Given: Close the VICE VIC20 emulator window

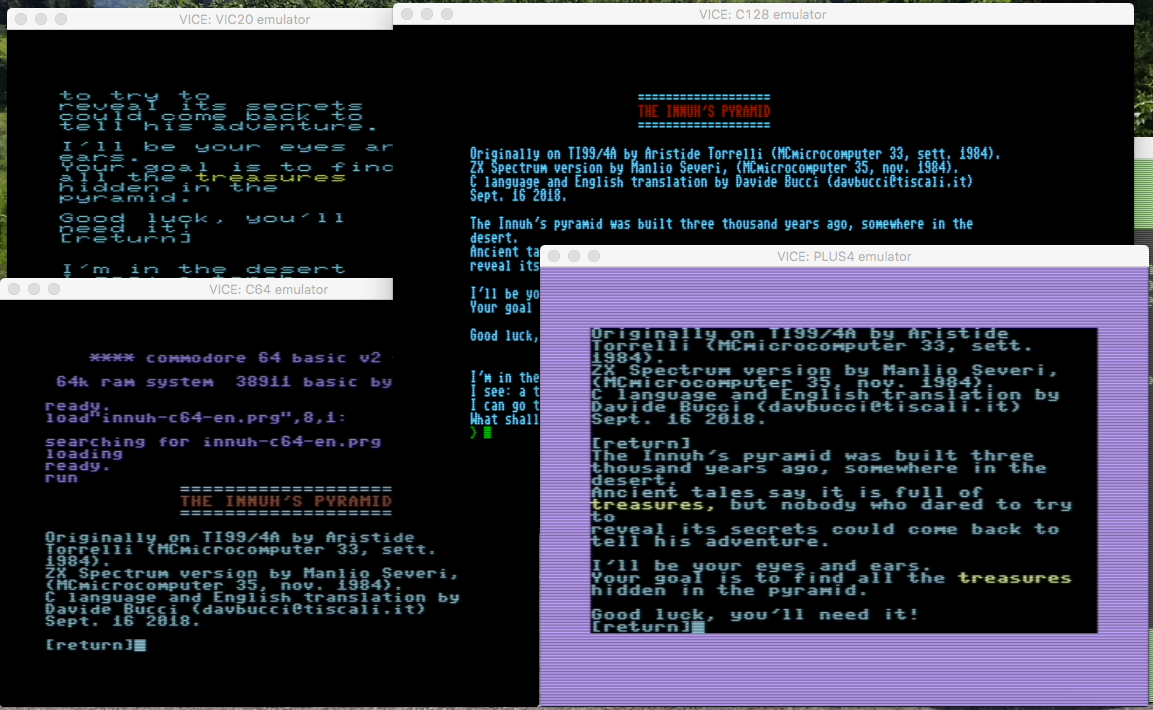Looking at the screenshot, I should point(21,19).
